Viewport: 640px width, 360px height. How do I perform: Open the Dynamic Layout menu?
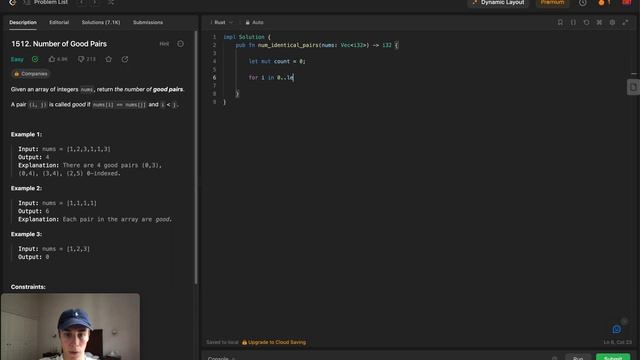(498, 3)
